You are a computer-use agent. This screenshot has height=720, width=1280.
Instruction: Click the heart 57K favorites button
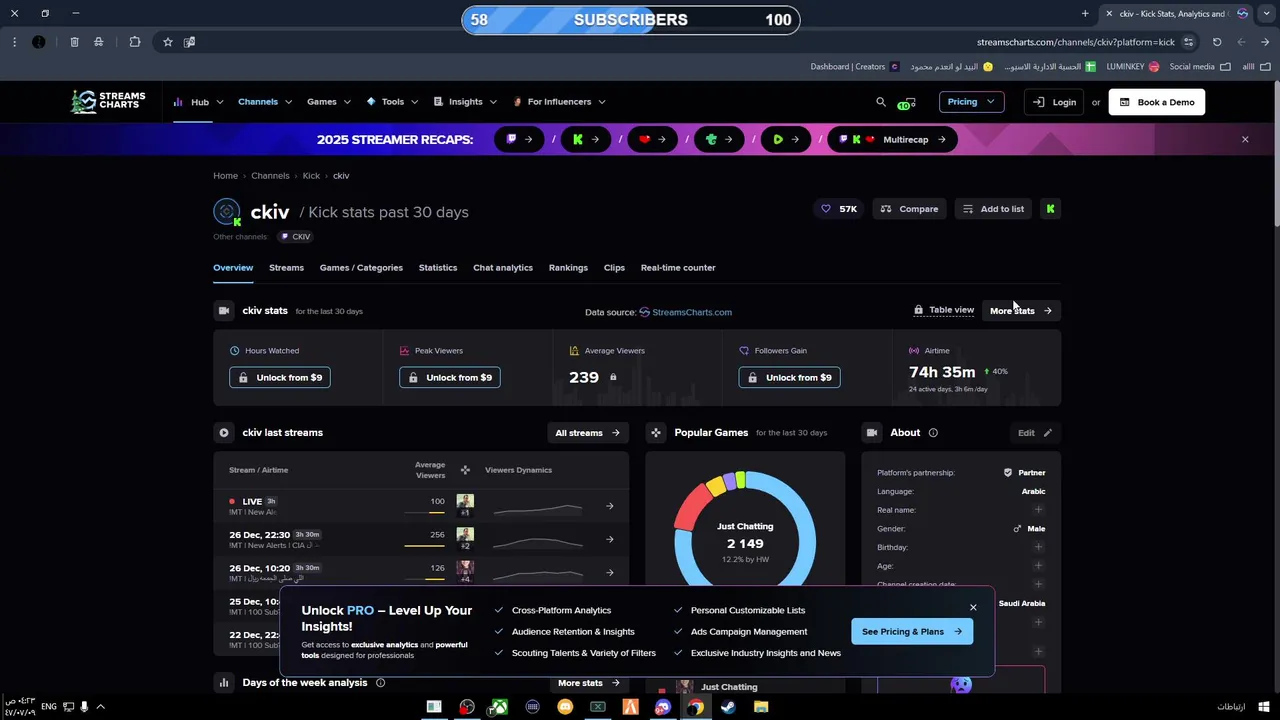(x=839, y=209)
